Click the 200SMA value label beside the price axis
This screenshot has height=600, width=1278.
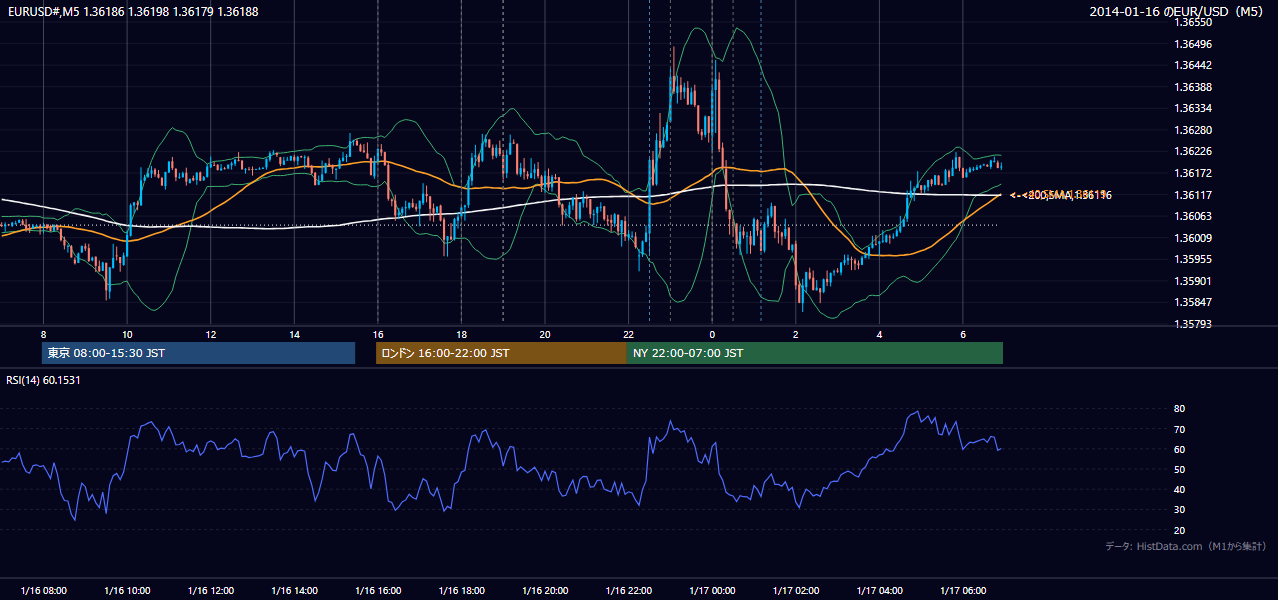point(1062,195)
